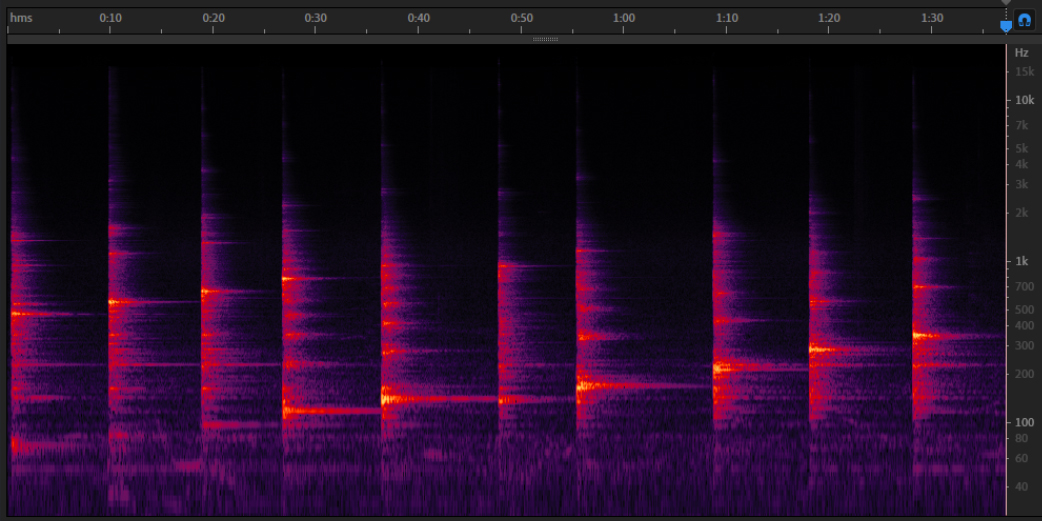Select the 1k frequency scale label
Viewport: 1042px width, 521px height.
click(x=1023, y=261)
